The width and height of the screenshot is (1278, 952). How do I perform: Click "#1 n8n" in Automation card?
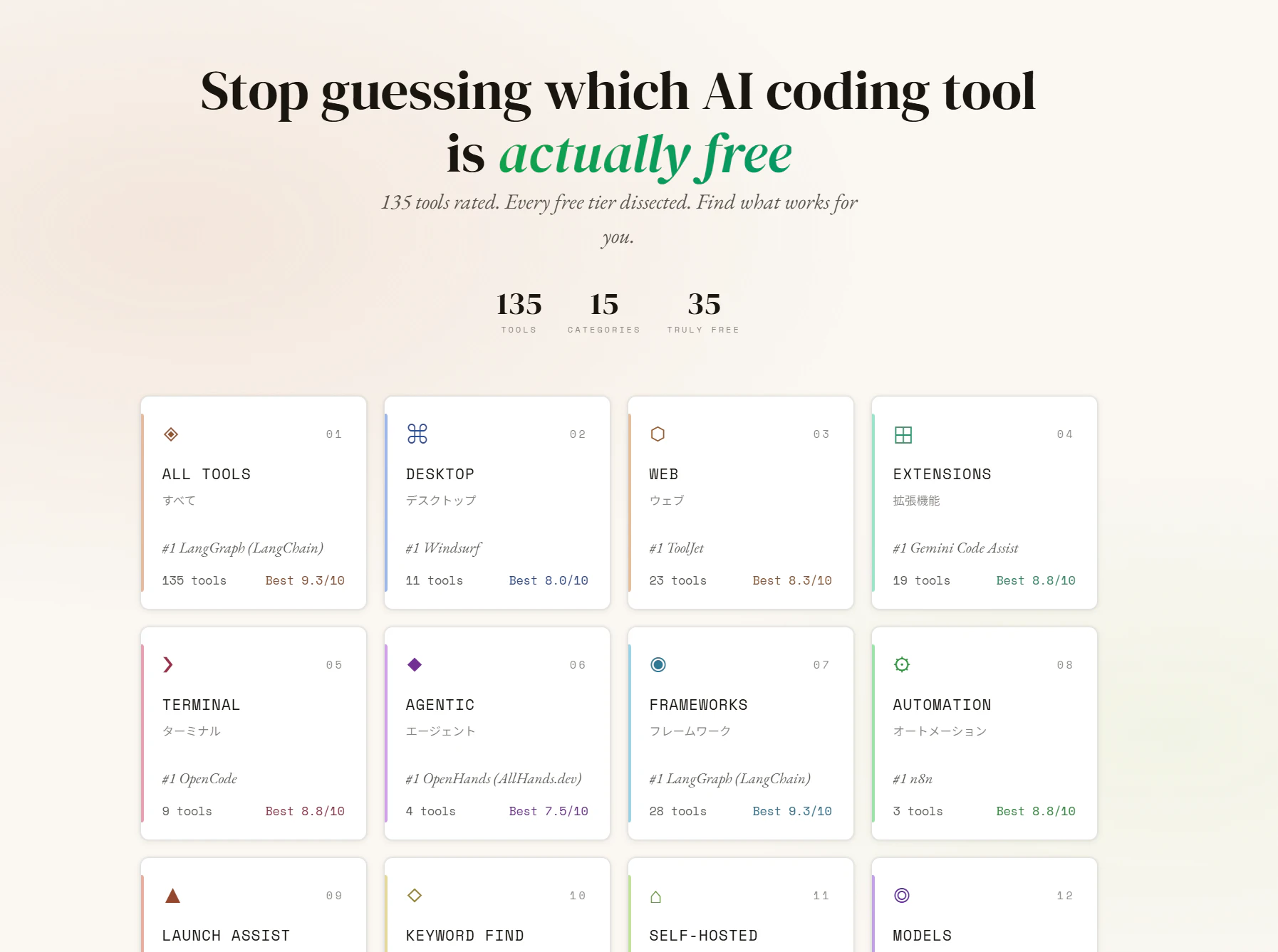913,779
